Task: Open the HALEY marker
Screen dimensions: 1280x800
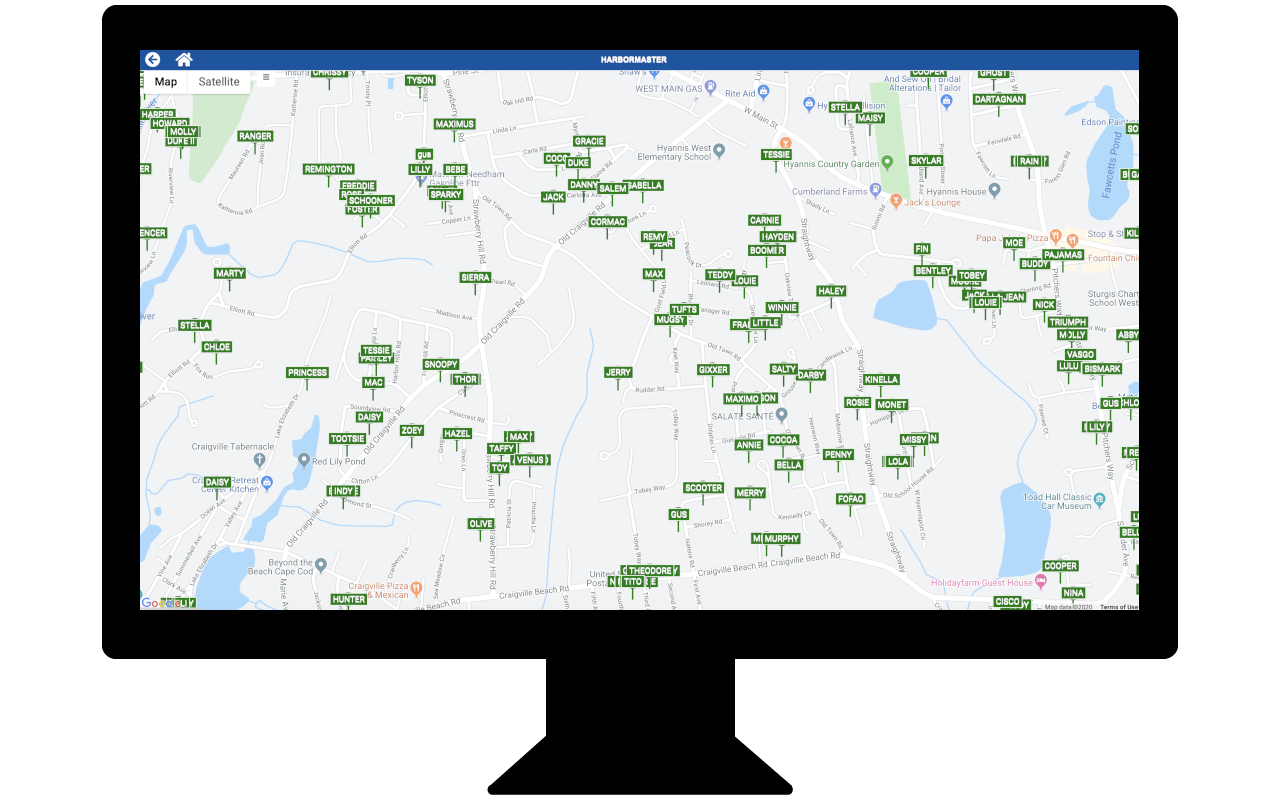Action: pyautogui.click(x=831, y=291)
